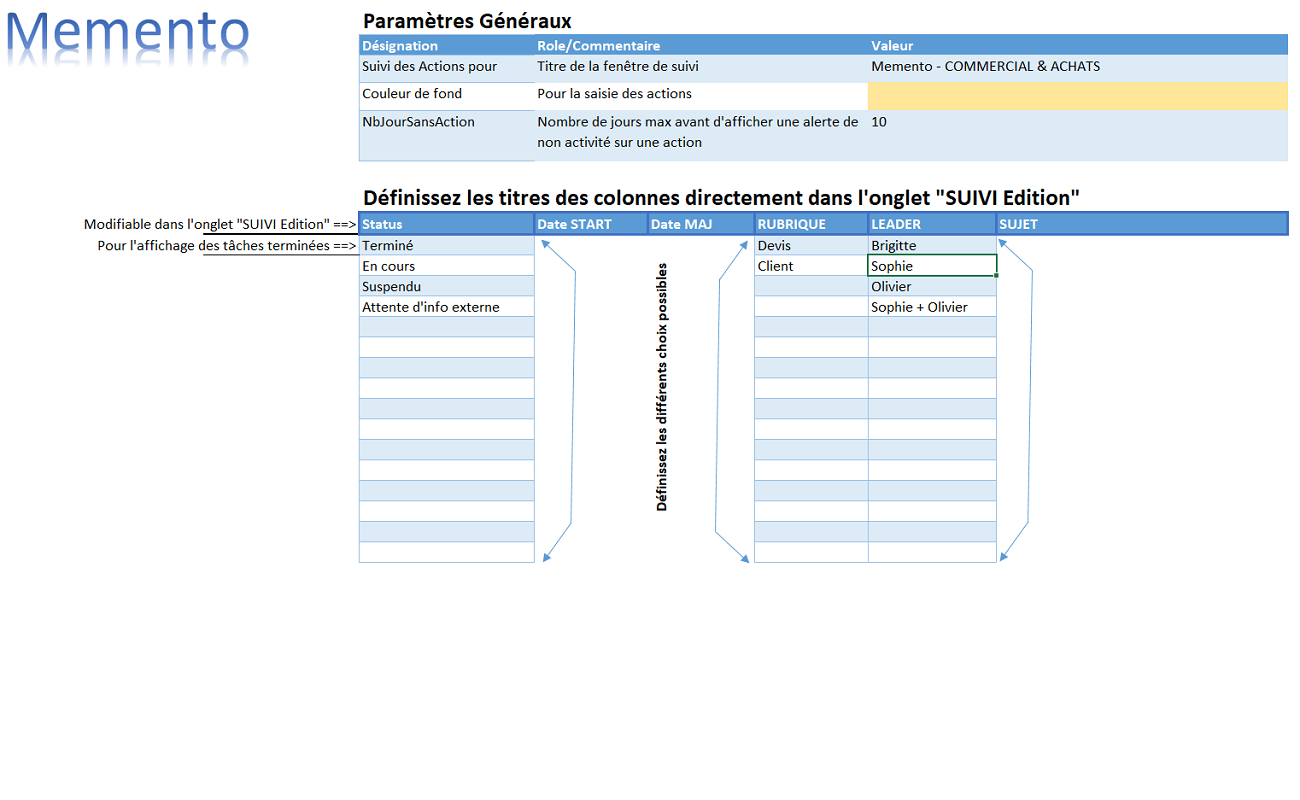Click the 'En cours' status cell
Image resolution: width=1300 pixels, height=800 pixels.
pyautogui.click(x=447, y=266)
